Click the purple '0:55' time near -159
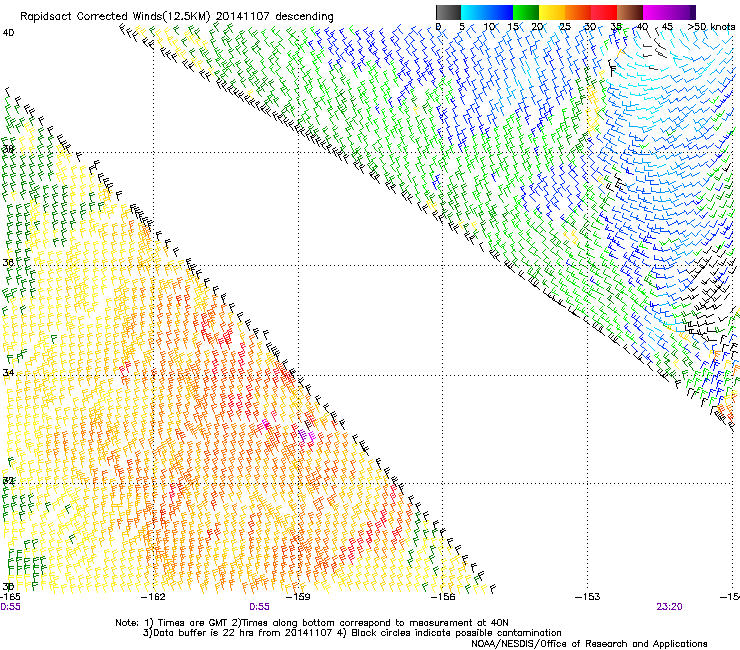The width and height of the screenshot is (740, 650). 260,607
